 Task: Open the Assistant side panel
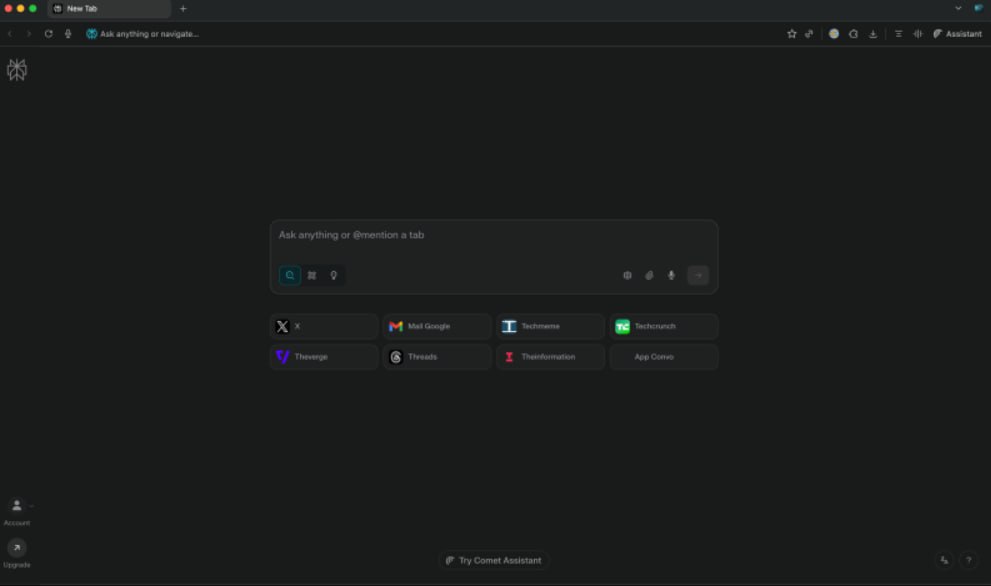point(958,34)
